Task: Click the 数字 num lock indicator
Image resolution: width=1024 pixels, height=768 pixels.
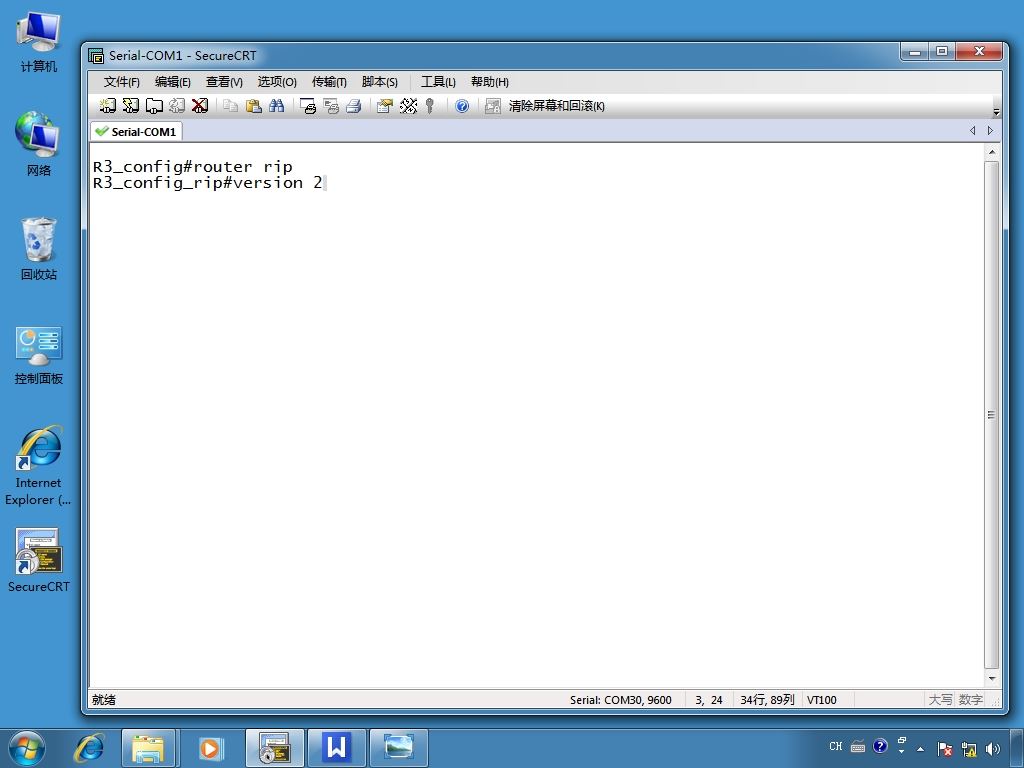Action: pos(970,700)
